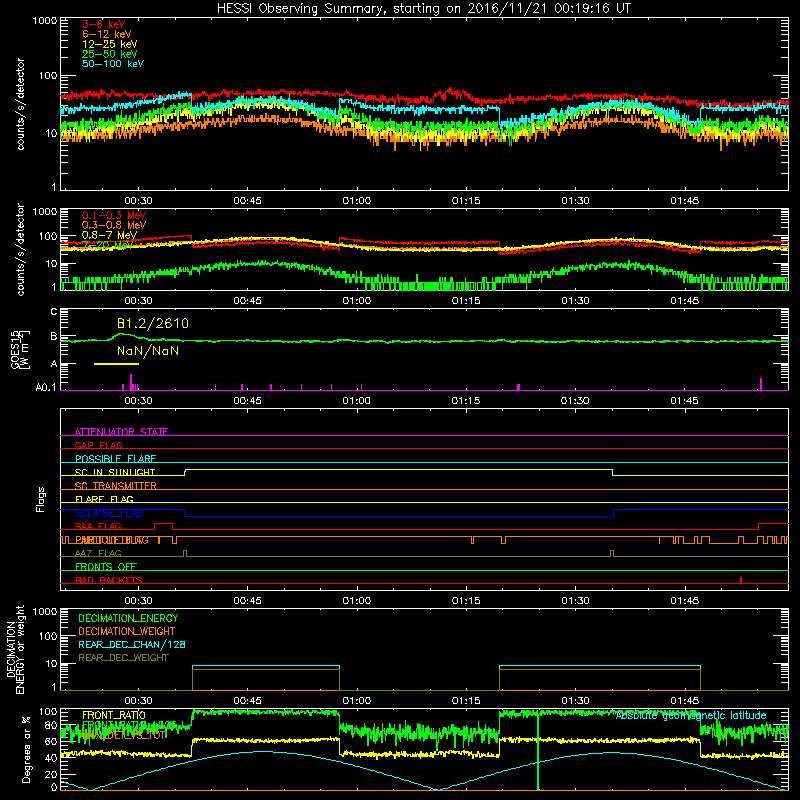The image size is (800, 800).
Task: Pick the 50-100 keV legend entry
Action: coord(113,64)
